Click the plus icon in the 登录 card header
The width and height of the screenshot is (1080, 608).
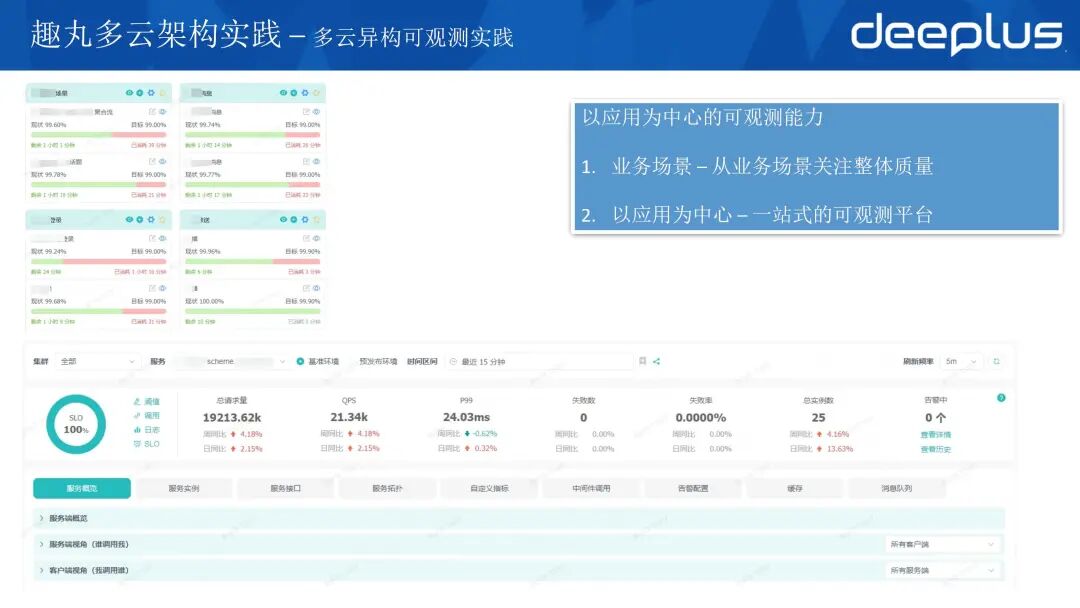140,220
